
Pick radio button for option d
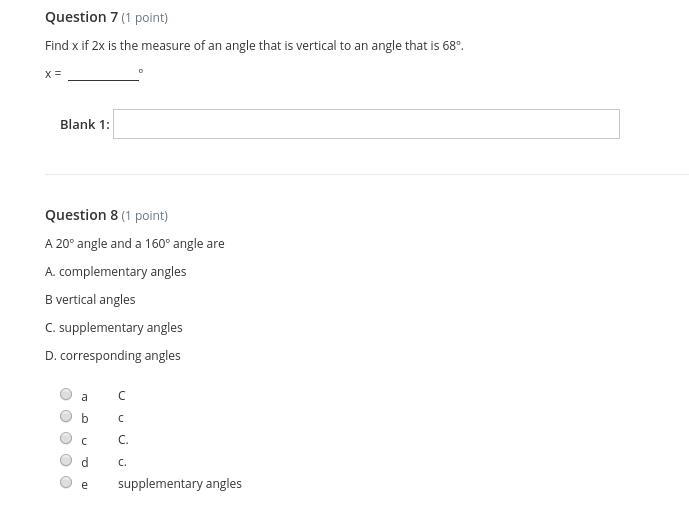[x=66, y=460]
